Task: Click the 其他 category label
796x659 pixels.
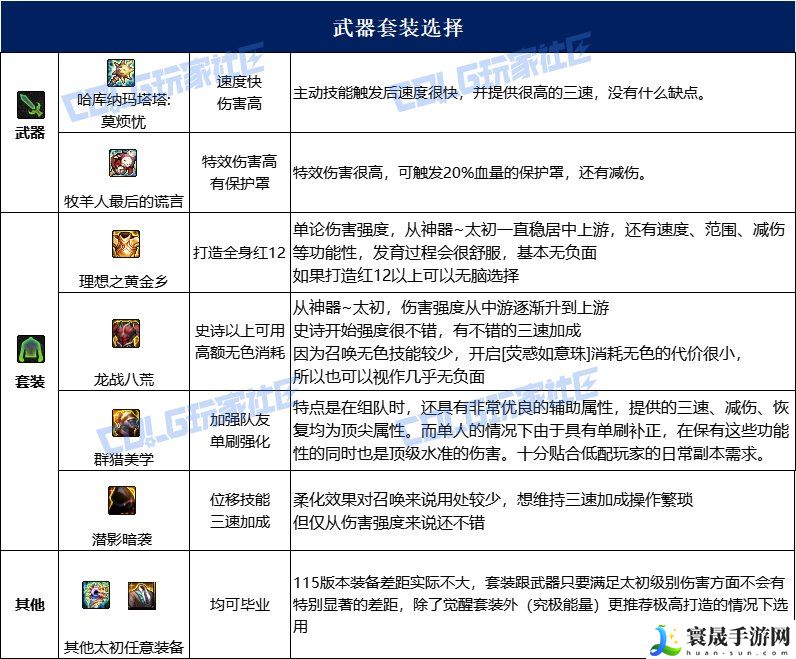Action: point(30,605)
